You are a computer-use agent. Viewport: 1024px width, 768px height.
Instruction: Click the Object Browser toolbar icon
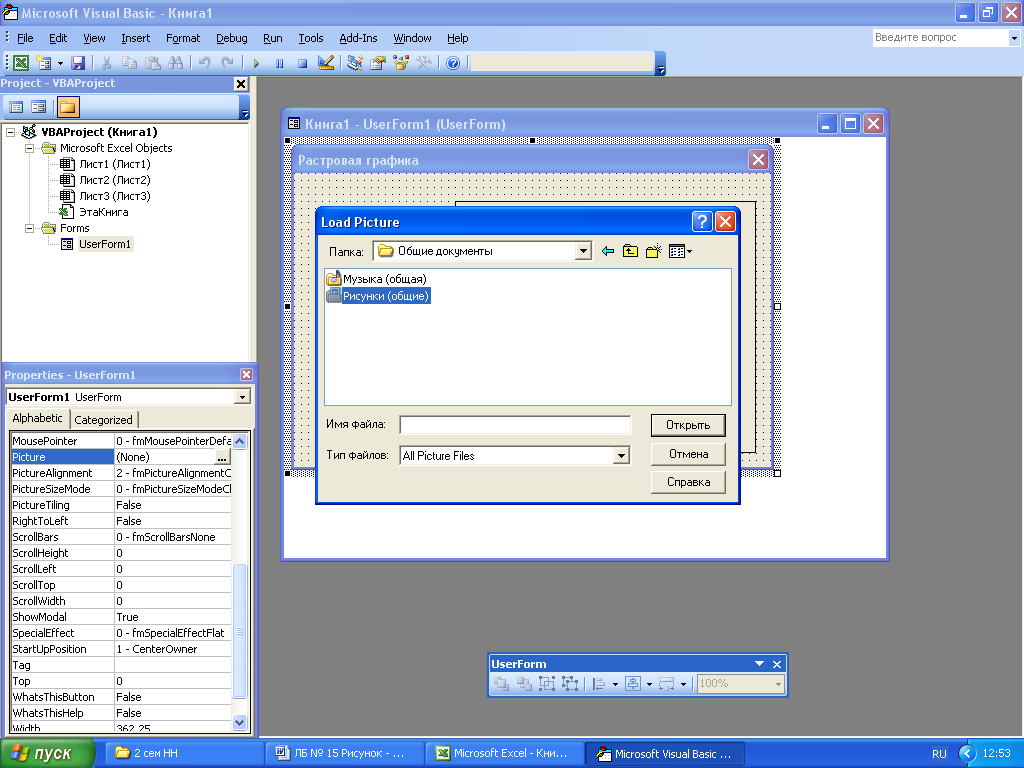tap(400, 63)
